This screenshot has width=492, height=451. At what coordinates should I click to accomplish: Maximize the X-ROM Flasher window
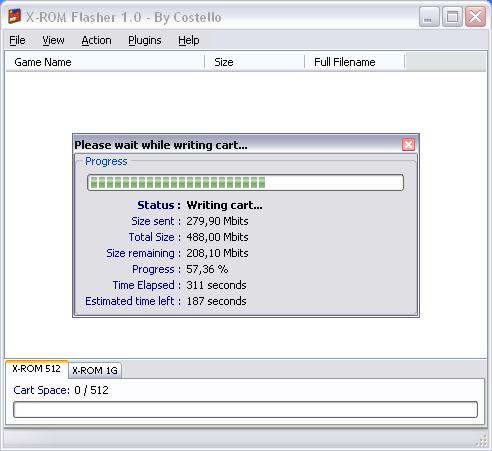coord(452,16)
